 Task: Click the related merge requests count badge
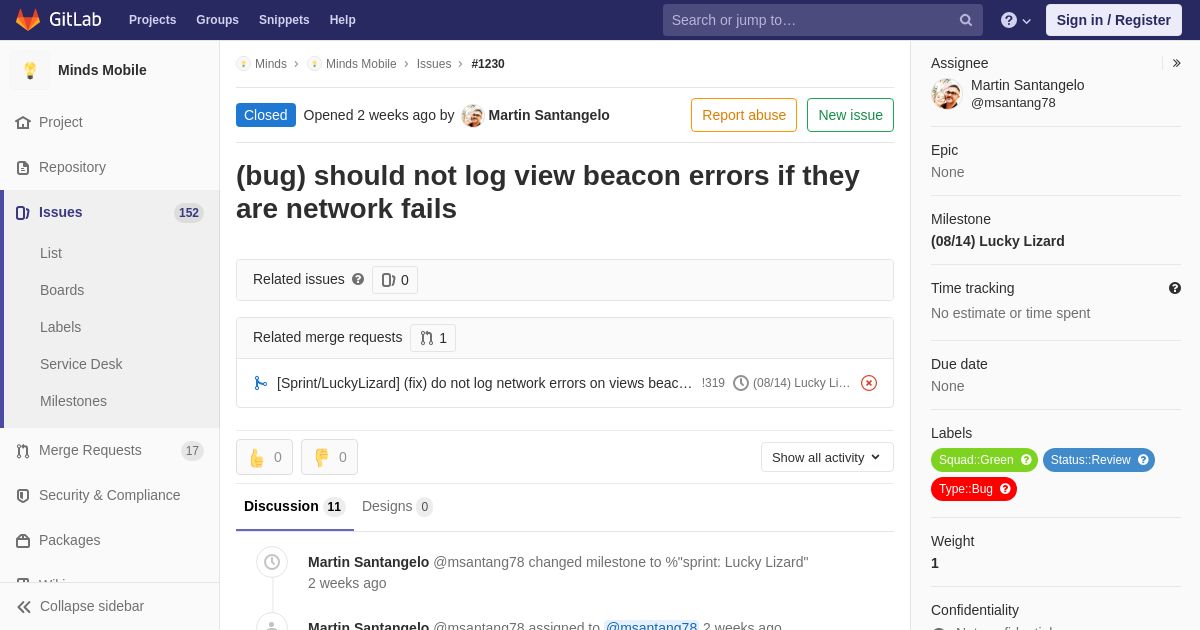tap(433, 338)
